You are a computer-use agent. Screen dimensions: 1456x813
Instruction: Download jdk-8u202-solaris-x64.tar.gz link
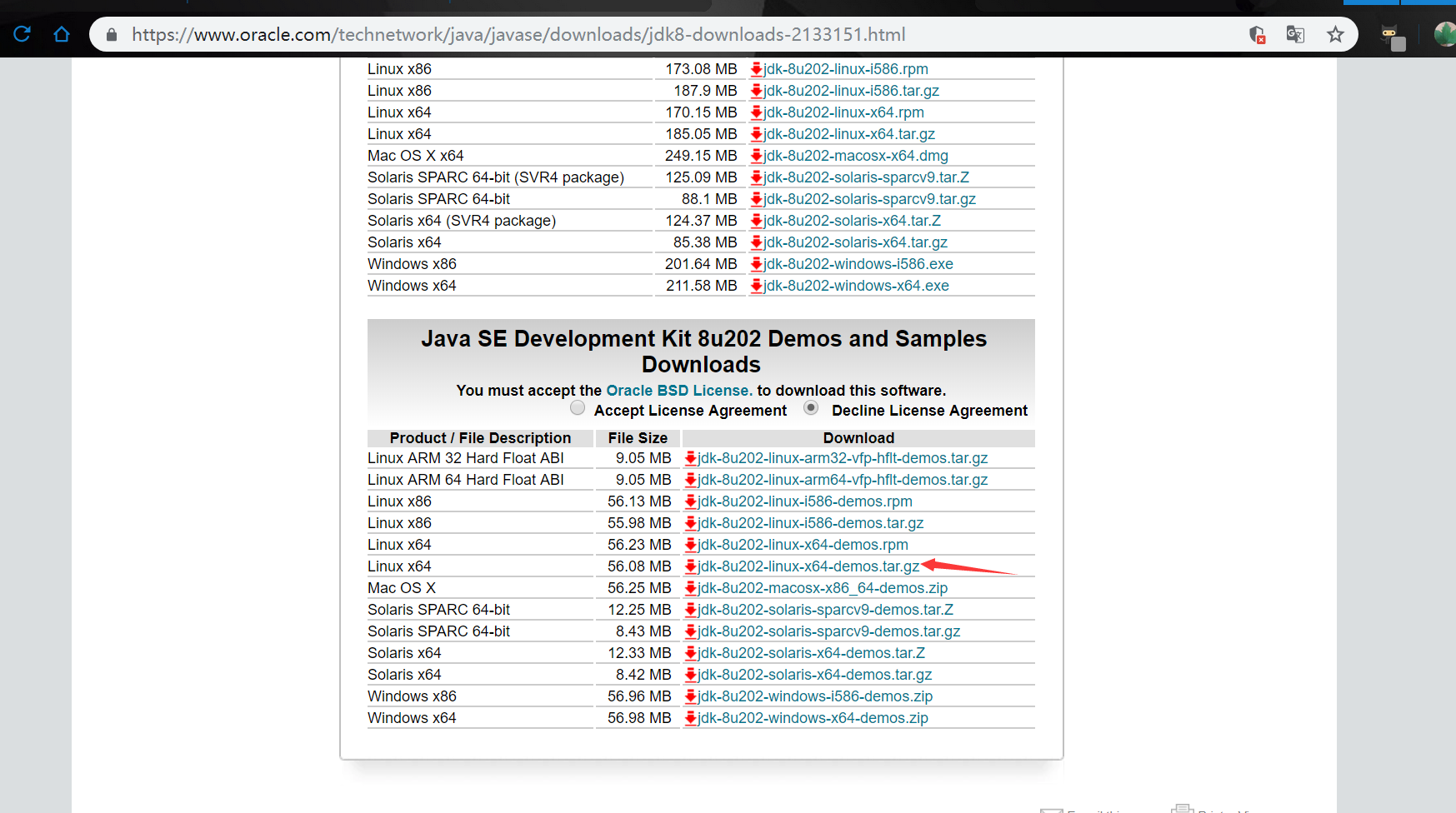click(x=855, y=242)
